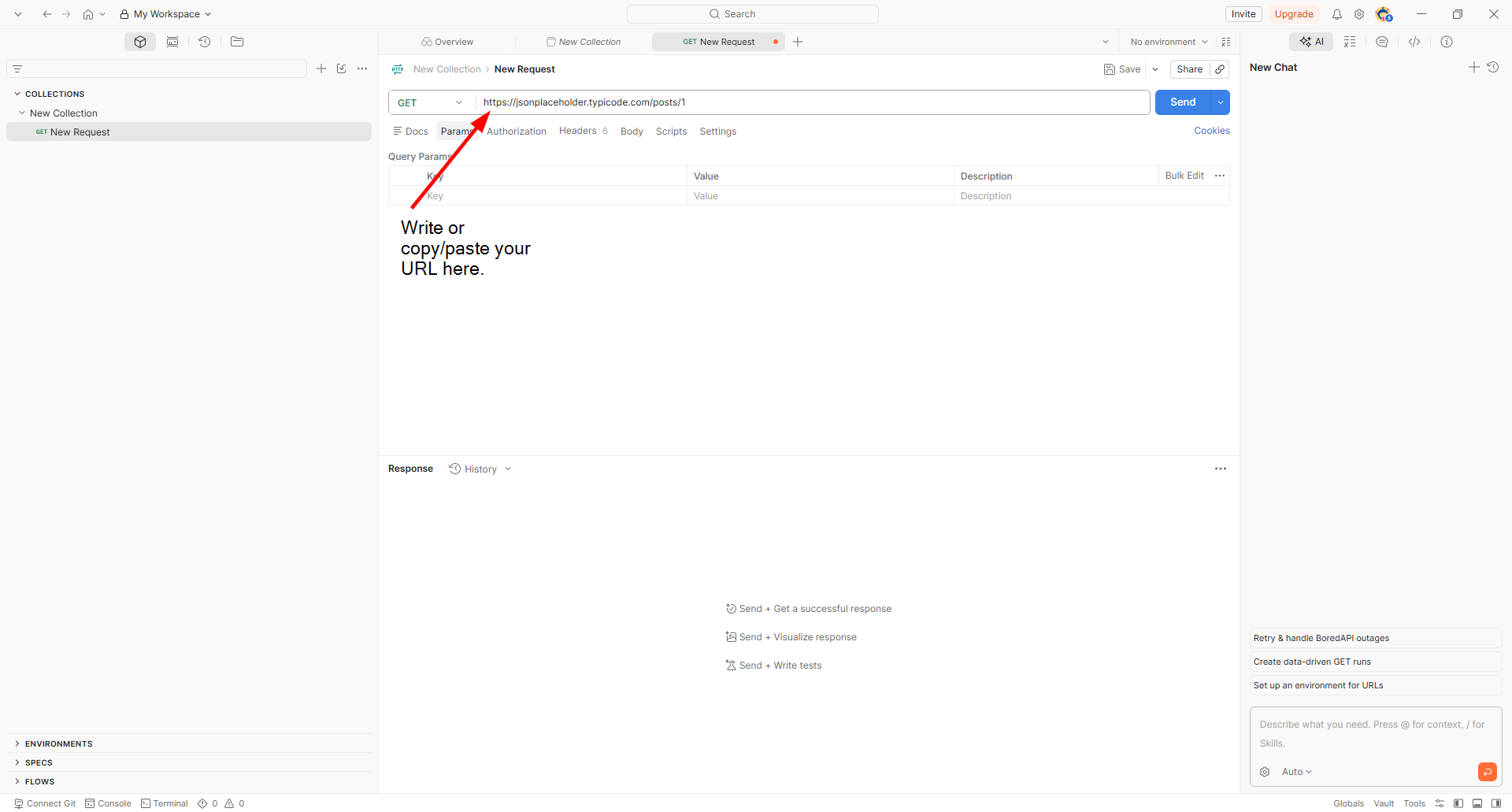Open settings gear in top bar

pos(1359,14)
